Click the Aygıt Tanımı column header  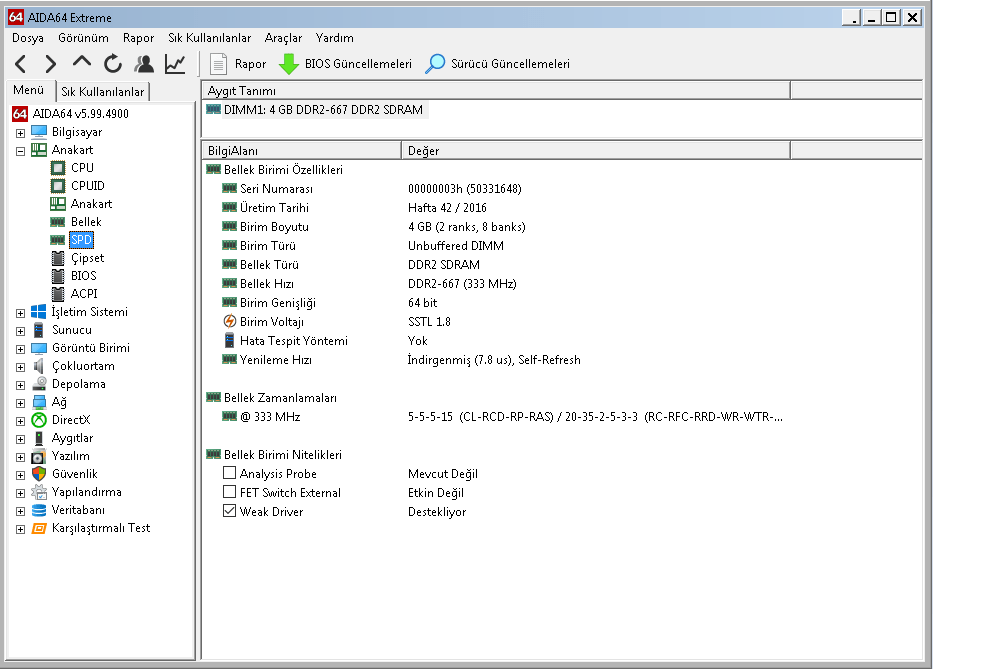[496, 91]
